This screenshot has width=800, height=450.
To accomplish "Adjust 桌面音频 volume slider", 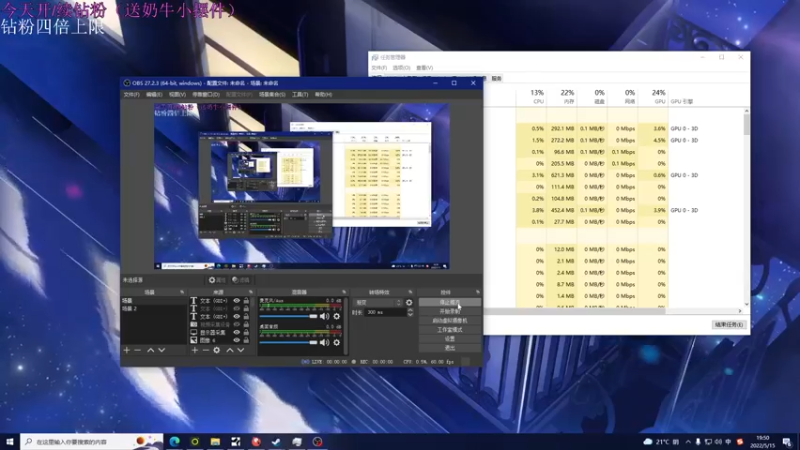I will pyautogui.click(x=288, y=342).
